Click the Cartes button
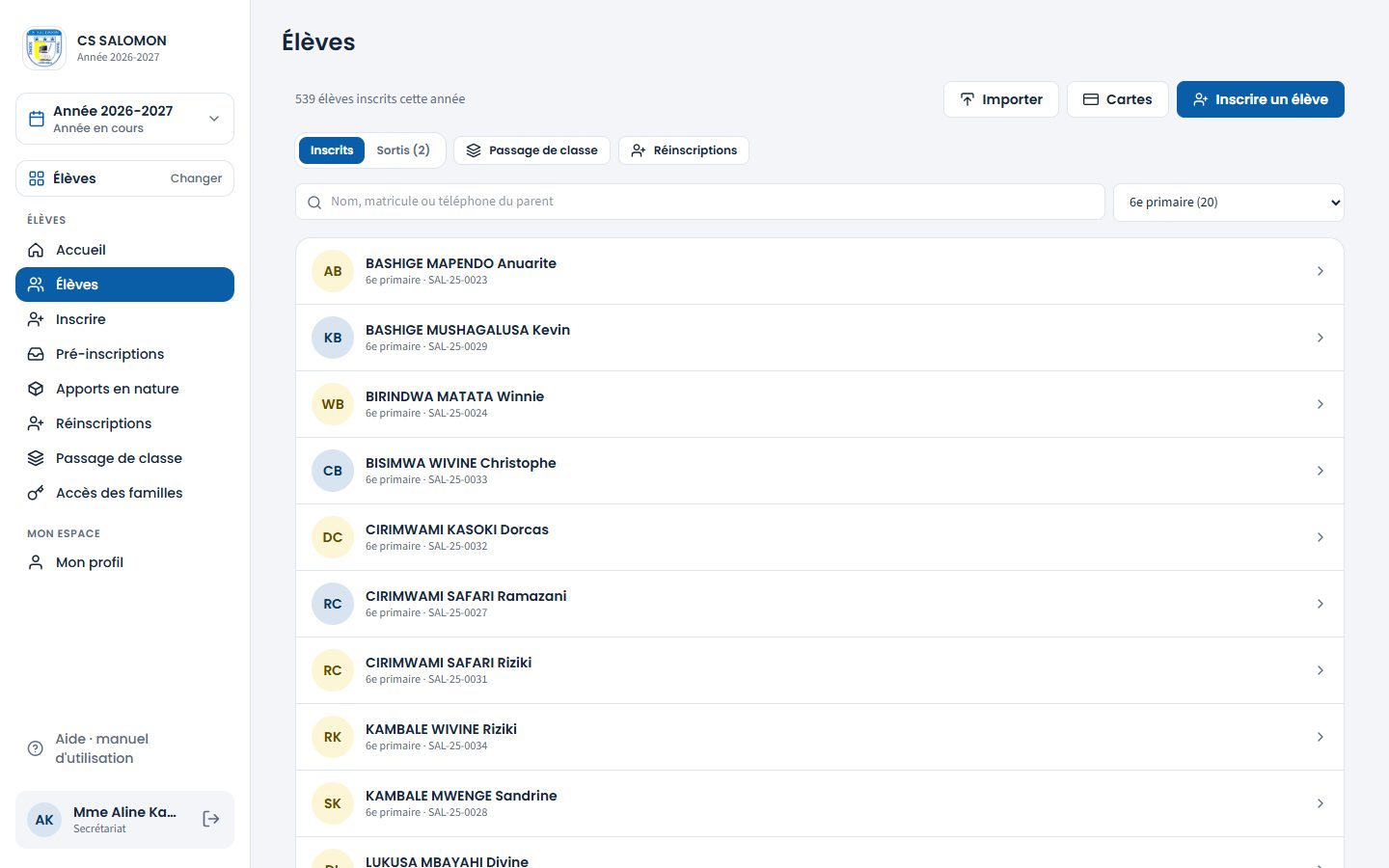Viewport: 1389px width, 868px height. [1117, 99]
